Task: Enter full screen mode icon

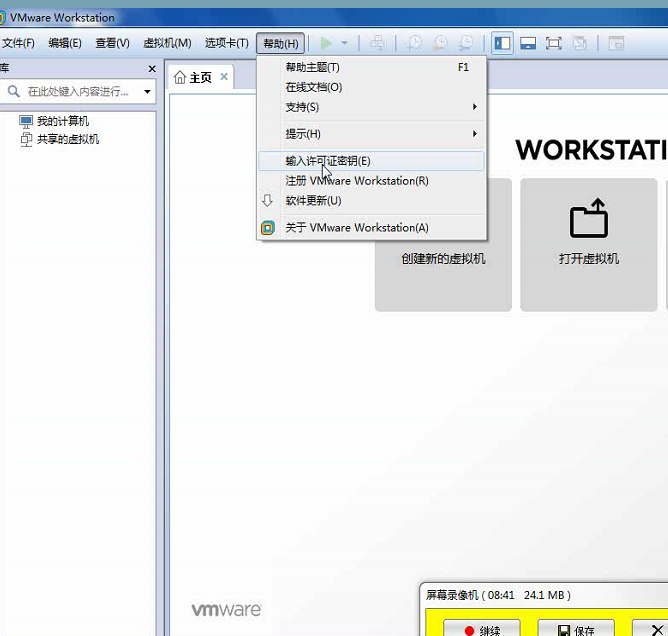Action: pyautogui.click(x=553, y=43)
